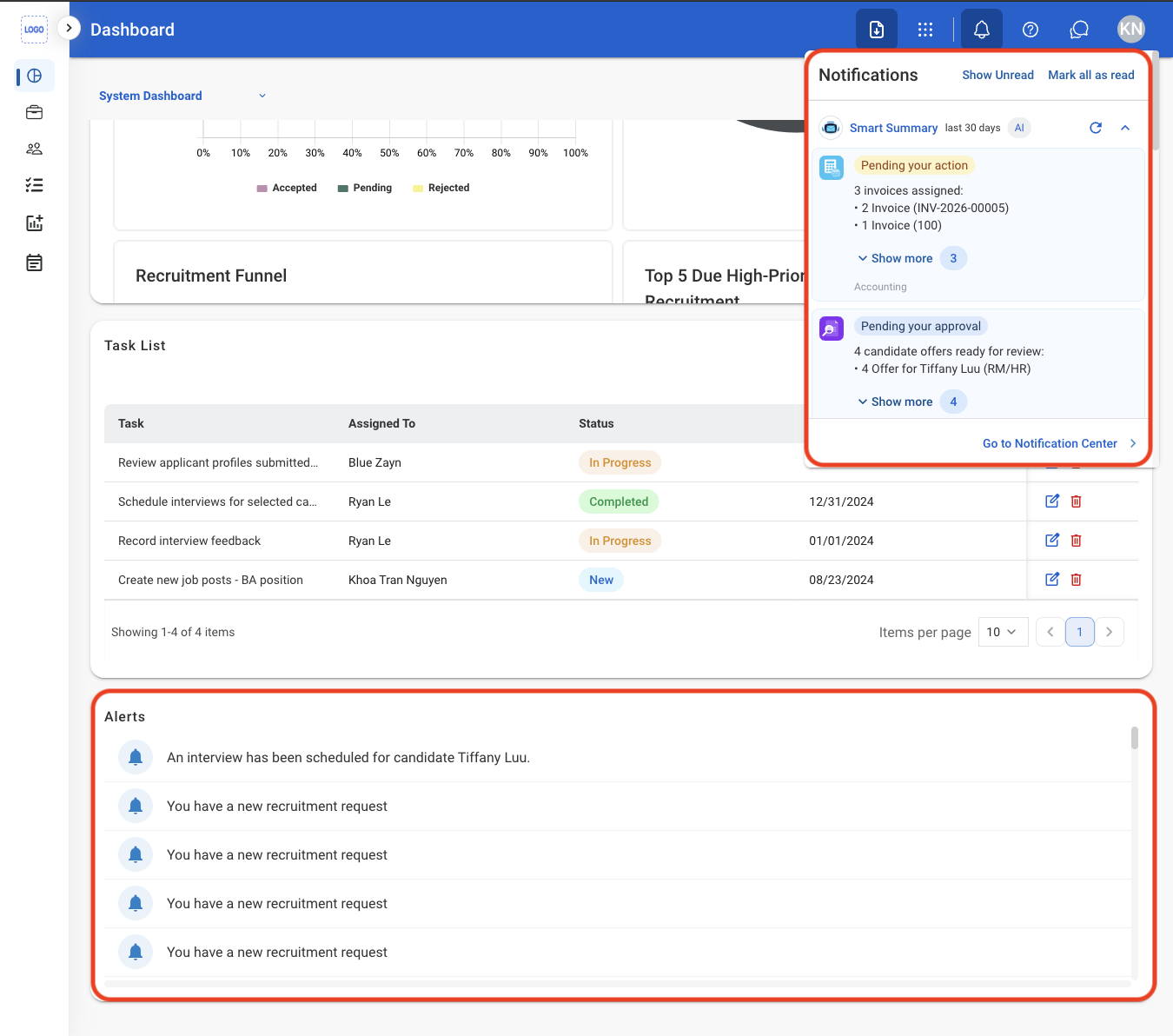The width and height of the screenshot is (1173, 1036).
Task: Click the New status badge
Action: (601, 580)
